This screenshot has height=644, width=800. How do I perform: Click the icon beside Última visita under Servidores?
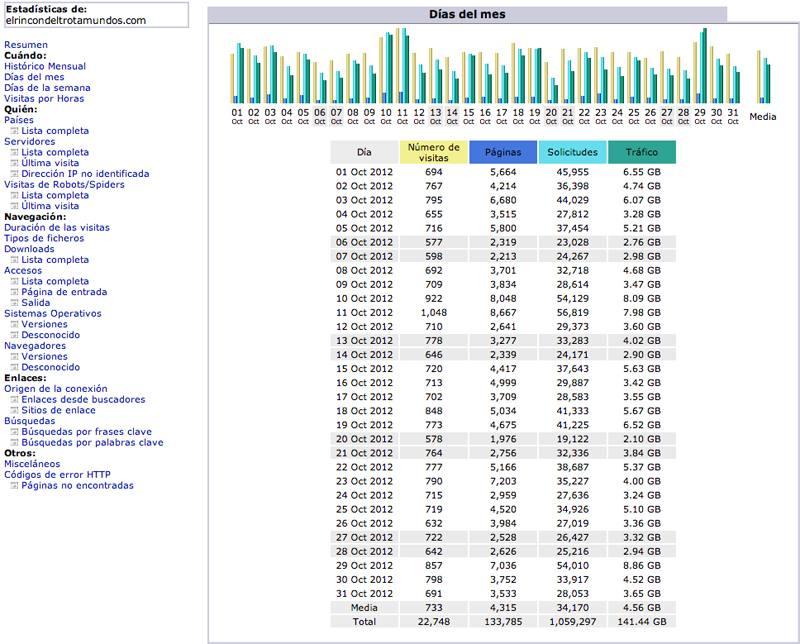coord(15,163)
